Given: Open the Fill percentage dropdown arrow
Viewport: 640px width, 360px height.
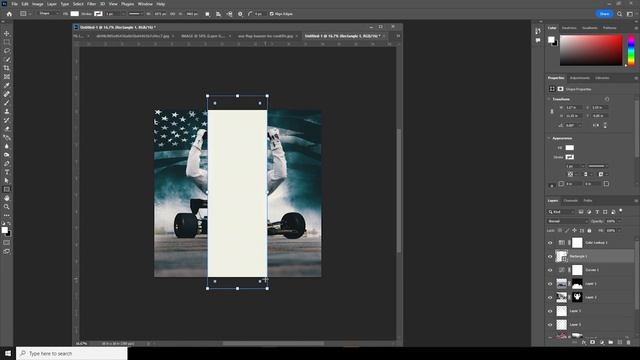Looking at the screenshot, I should pyautogui.click(x=619, y=231).
